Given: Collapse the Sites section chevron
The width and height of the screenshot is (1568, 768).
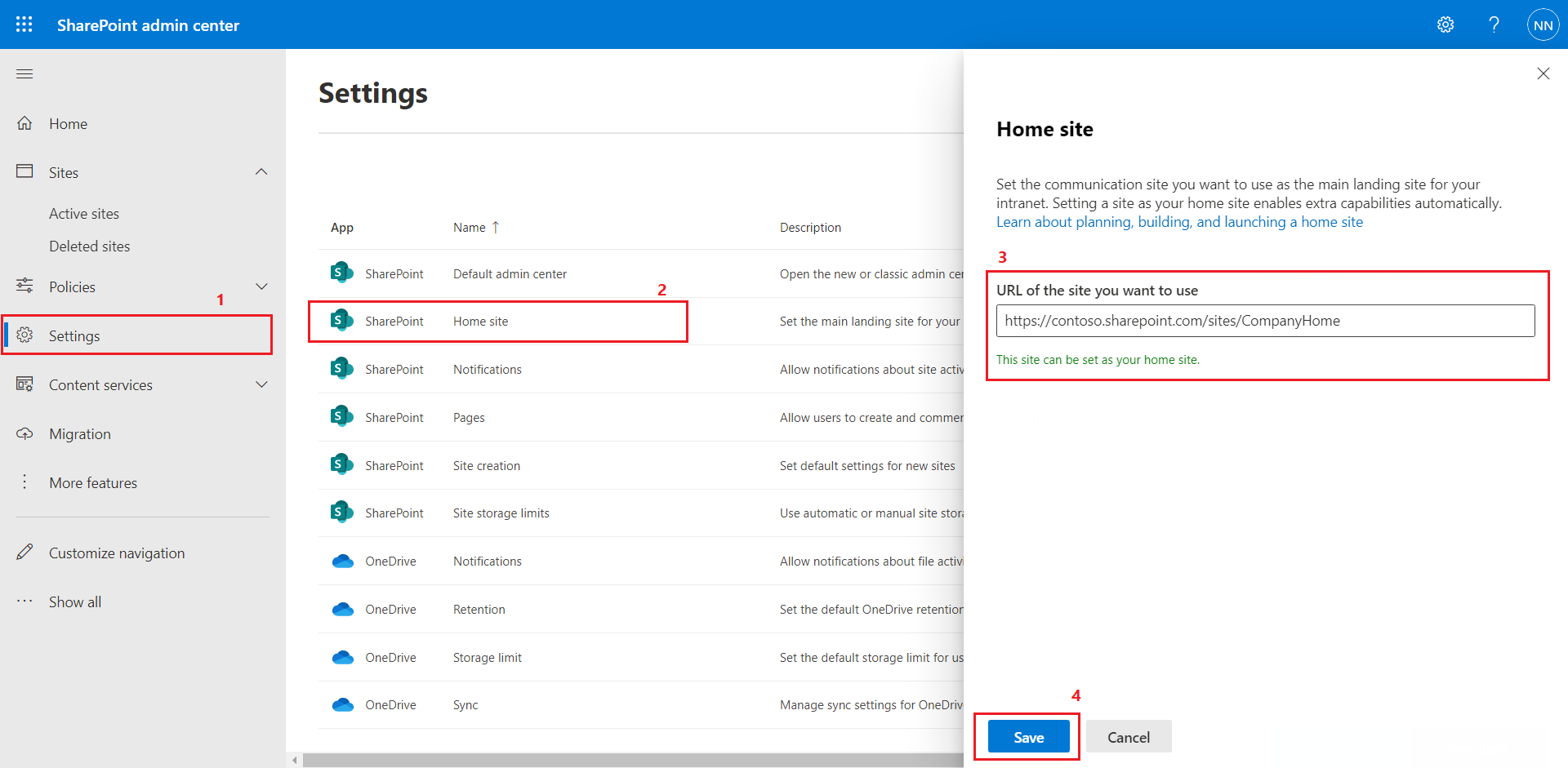Looking at the screenshot, I should coord(261,172).
